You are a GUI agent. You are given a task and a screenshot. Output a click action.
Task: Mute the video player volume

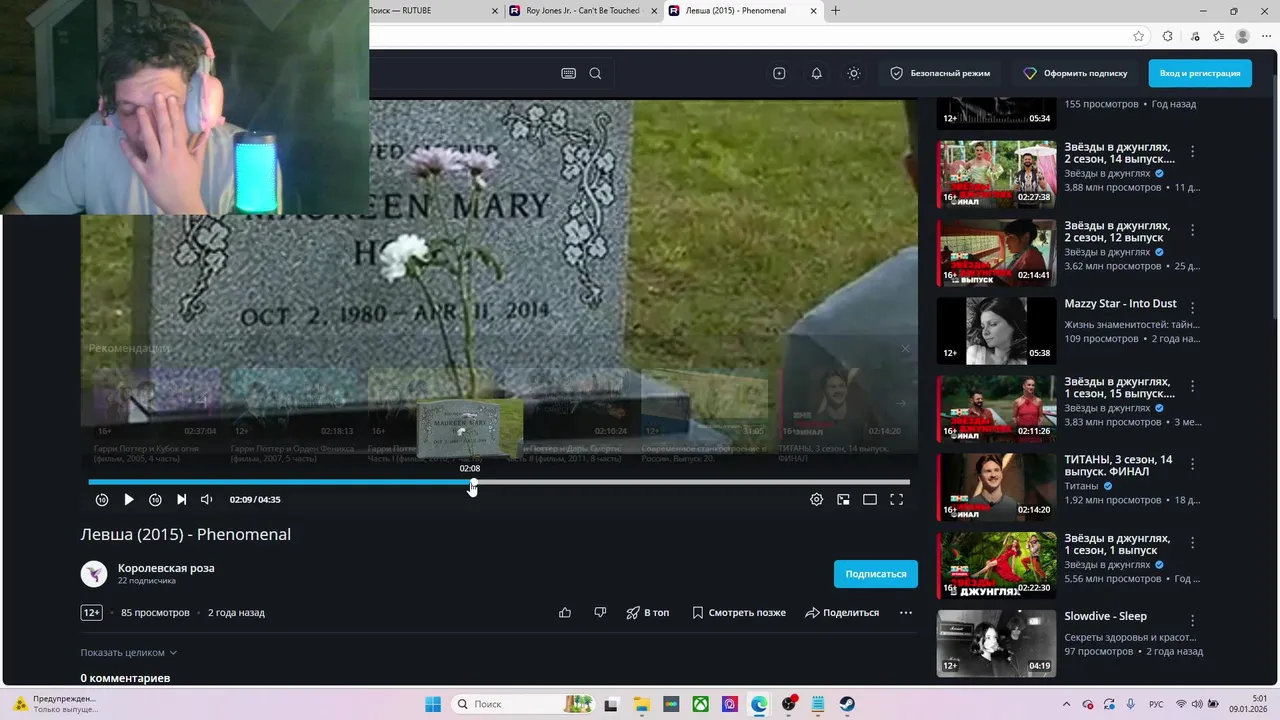click(206, 499)
